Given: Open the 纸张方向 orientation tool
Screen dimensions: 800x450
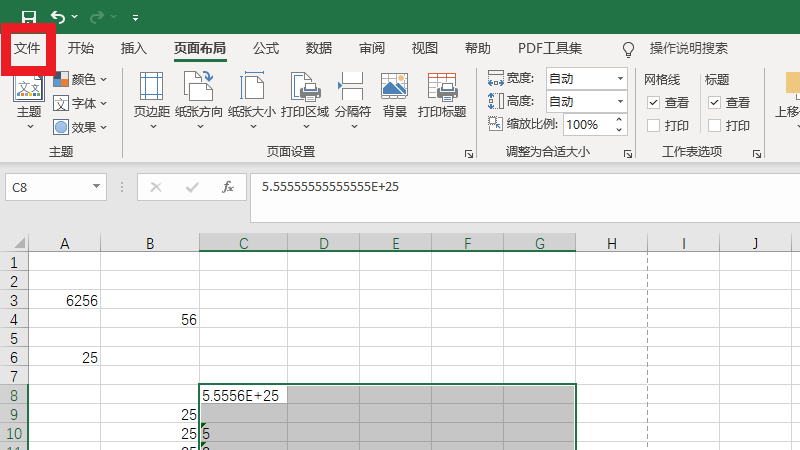Looking at the screenshot, I should (x=199, y=95).
